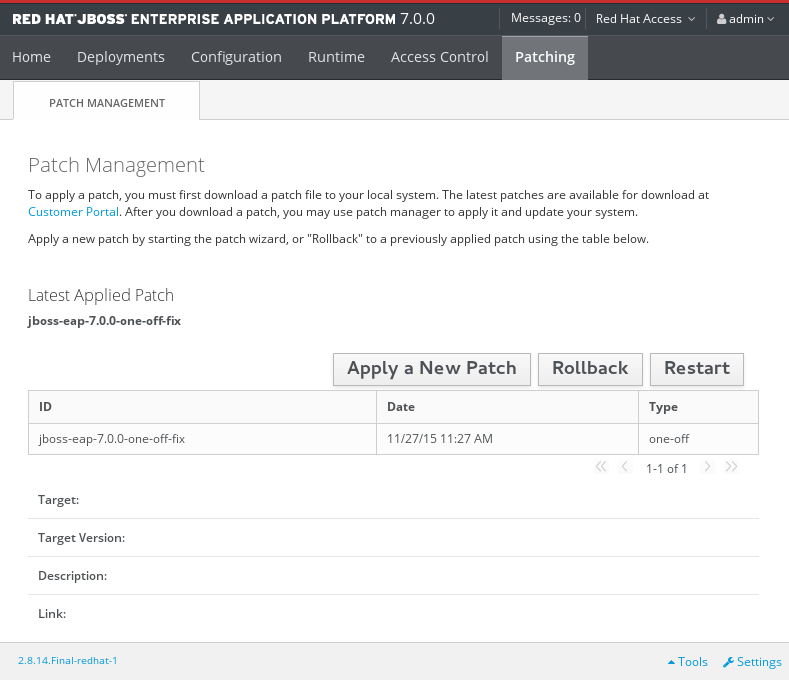Expand the Tools menu in footer
Image resolution: width=789 pixels, height=680 pixels.
pyautogui.click(x=687, y=662)
